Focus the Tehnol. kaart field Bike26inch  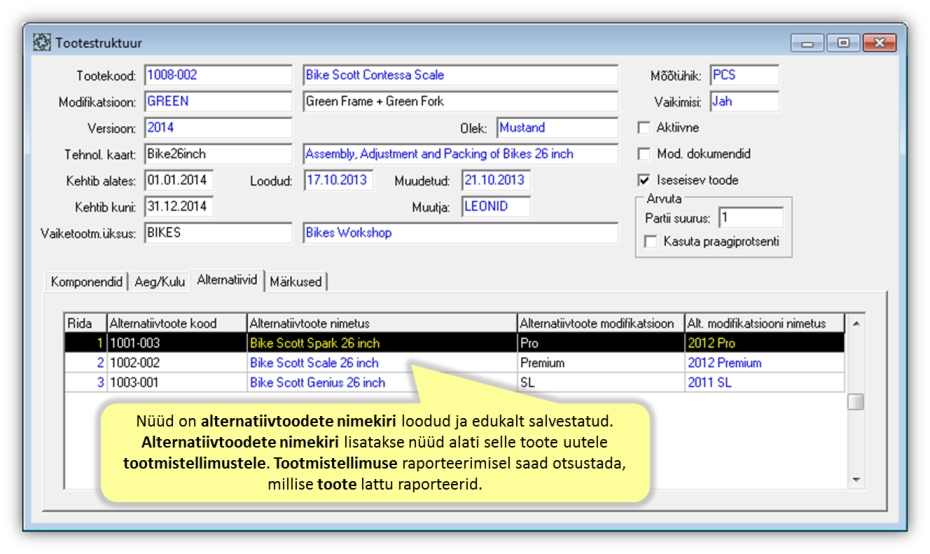[218, 154]
